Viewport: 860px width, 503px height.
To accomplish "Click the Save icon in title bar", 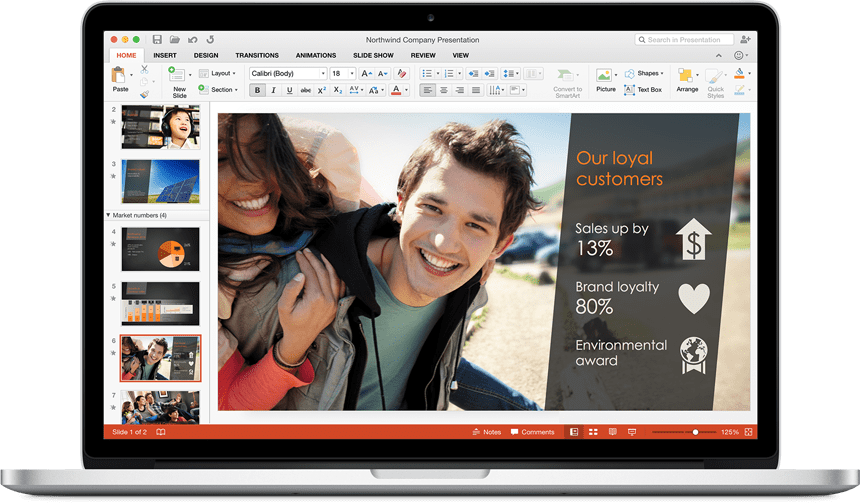I will [x=158, y=40].
